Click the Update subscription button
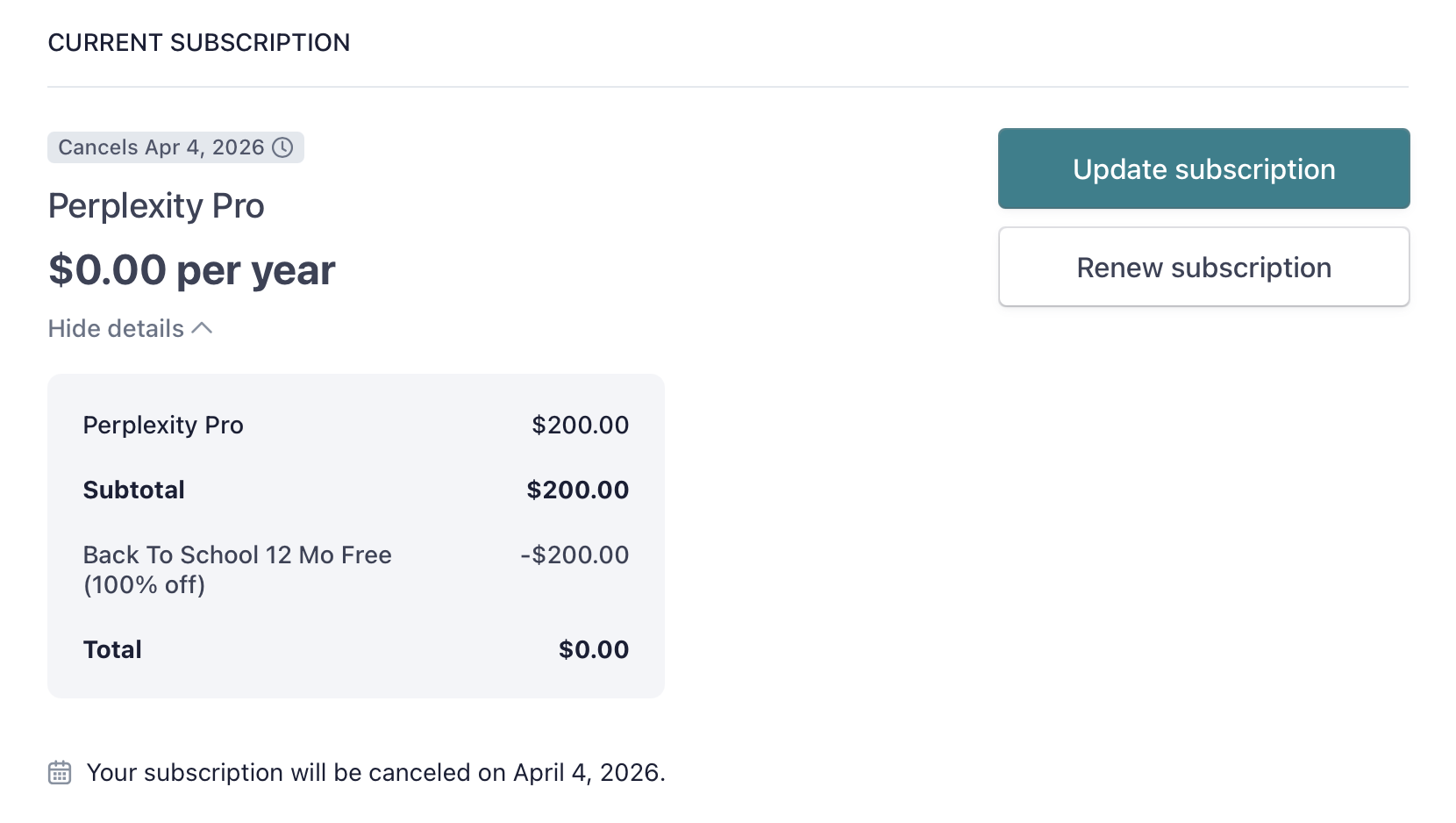Screen dimensions: 1456x823 [1204, 168]
